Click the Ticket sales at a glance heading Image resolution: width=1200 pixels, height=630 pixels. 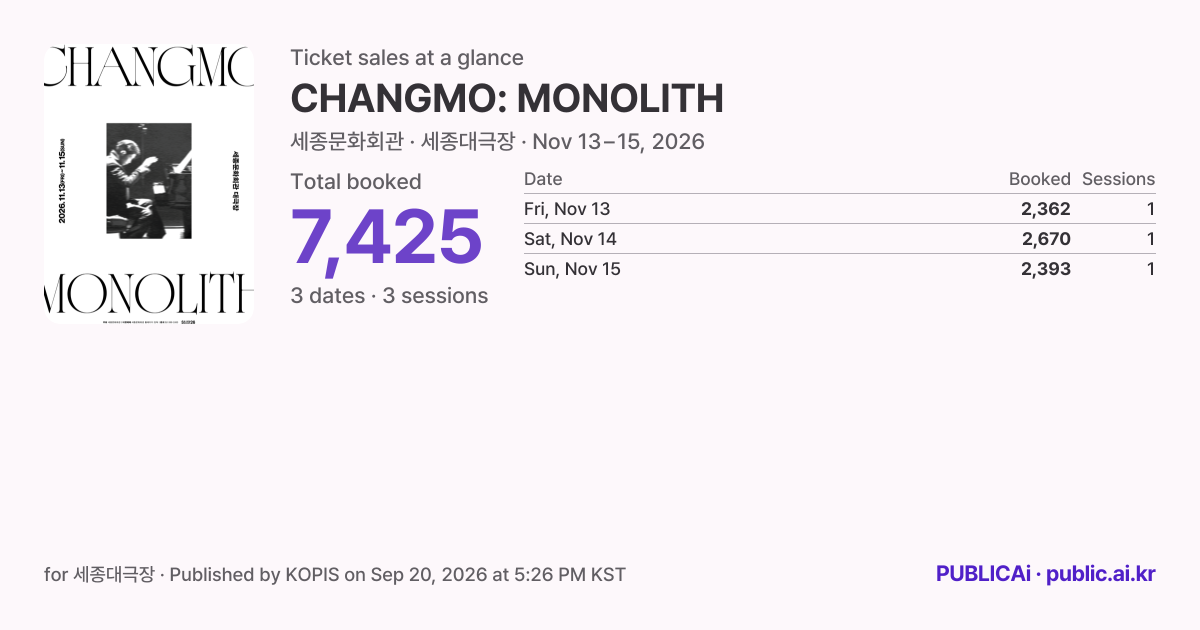407,58
